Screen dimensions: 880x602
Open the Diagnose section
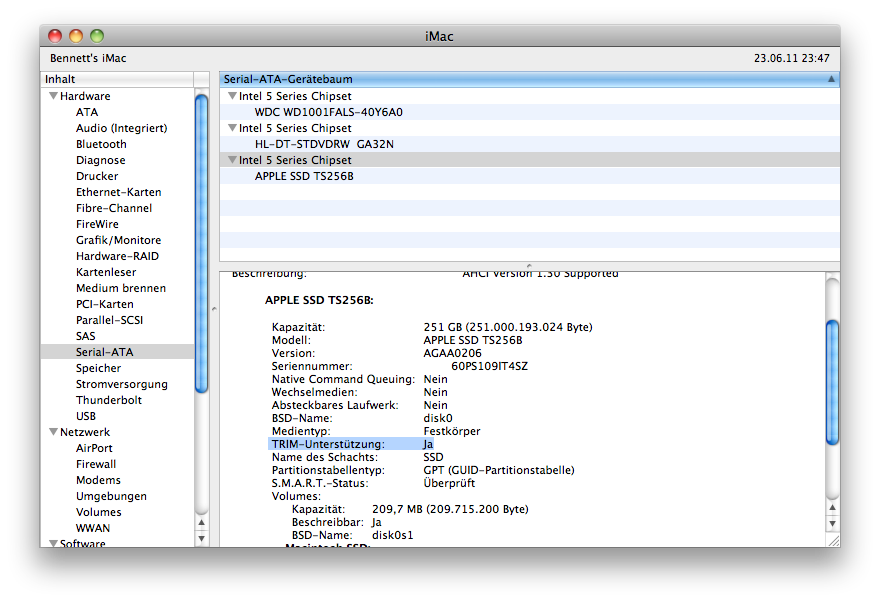(x=100, y=160)
